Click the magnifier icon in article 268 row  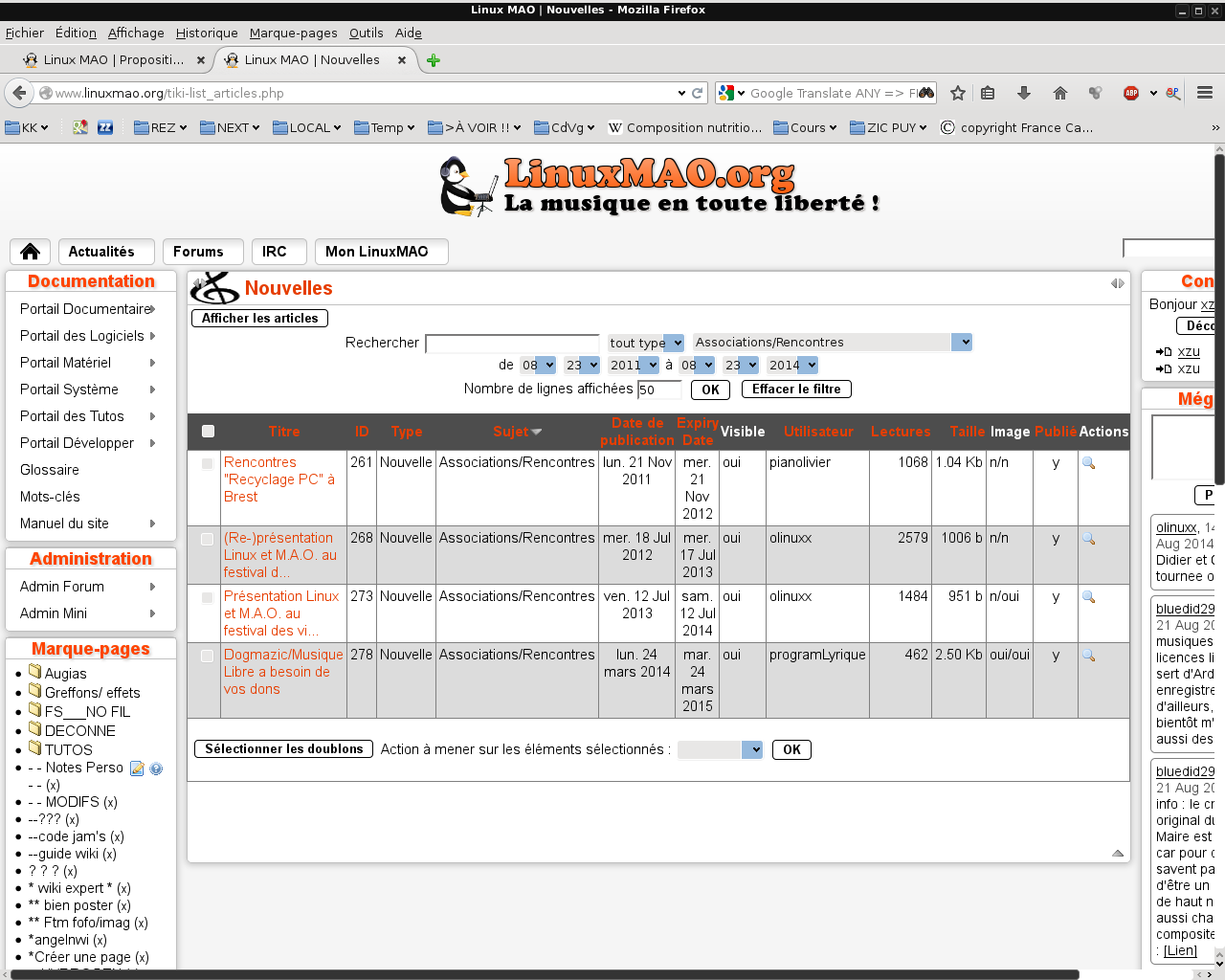(1088, 539)
